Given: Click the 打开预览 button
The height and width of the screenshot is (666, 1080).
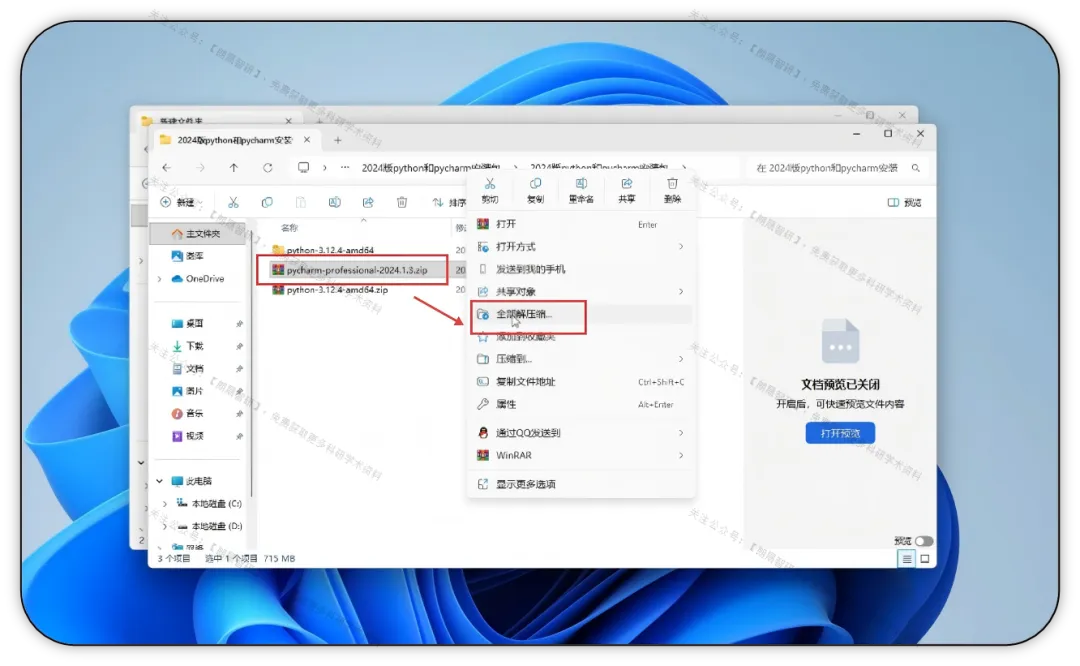Looking at the screenshot, I should click(840, 433).
